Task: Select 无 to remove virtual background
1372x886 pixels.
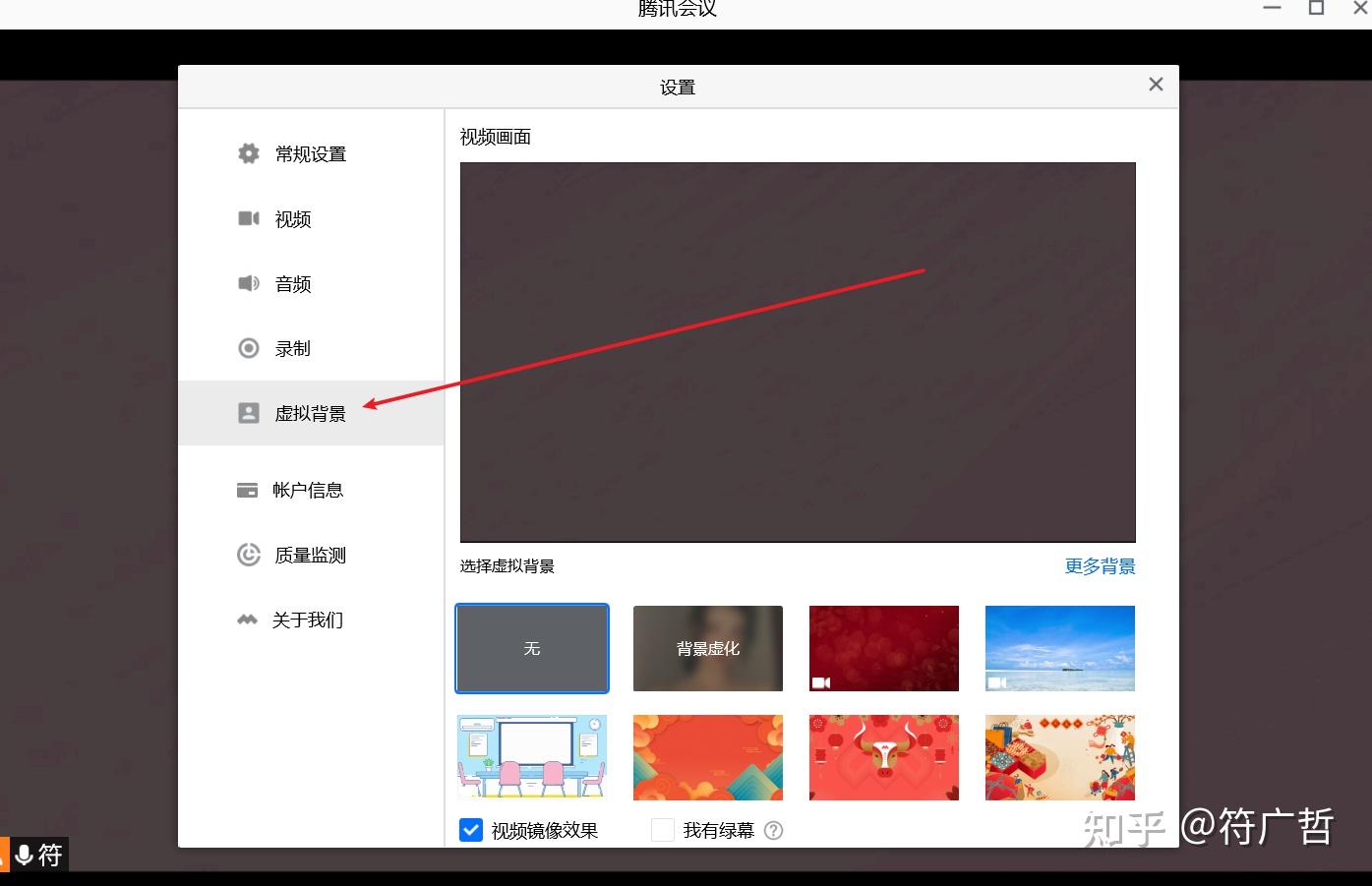Action: pos(531,648)
